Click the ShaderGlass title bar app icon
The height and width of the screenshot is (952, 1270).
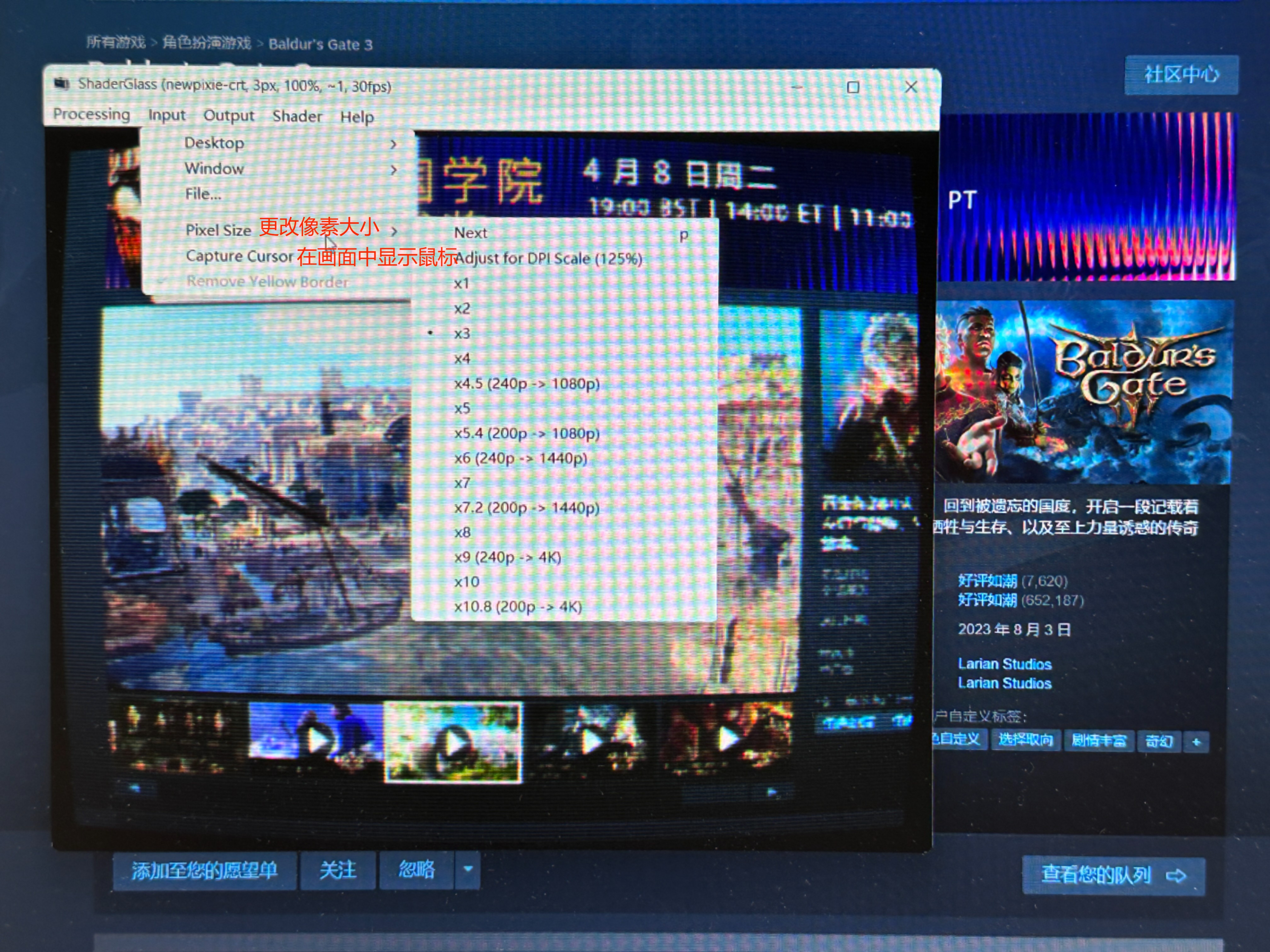coord(61,84)
